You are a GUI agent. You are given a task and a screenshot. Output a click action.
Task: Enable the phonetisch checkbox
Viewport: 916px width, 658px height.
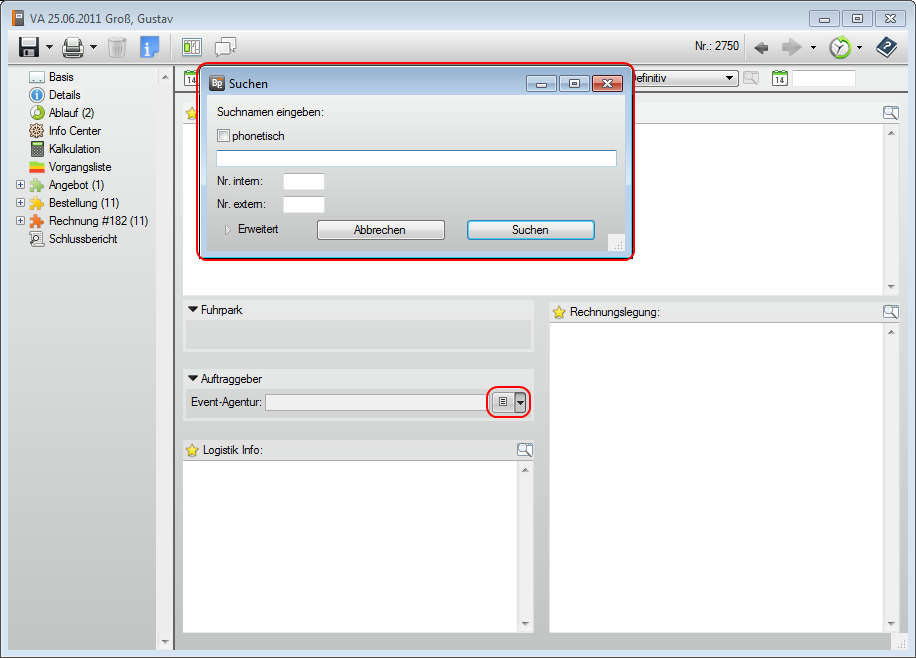(x=224, y=136)
